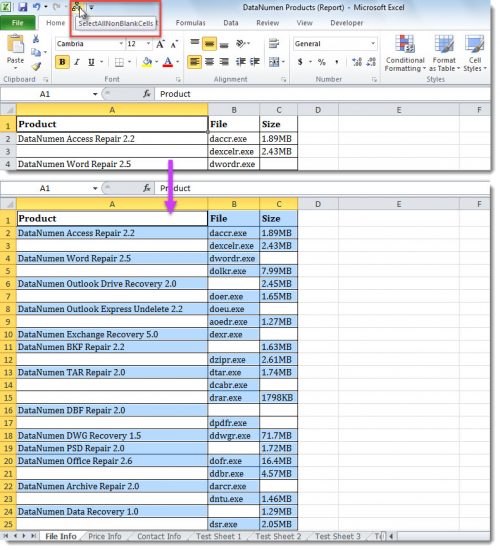Click the Select All corner of the lower grid
Viewport: 500px width, 550px height.
pyautogui.click(x=8, y=204)
